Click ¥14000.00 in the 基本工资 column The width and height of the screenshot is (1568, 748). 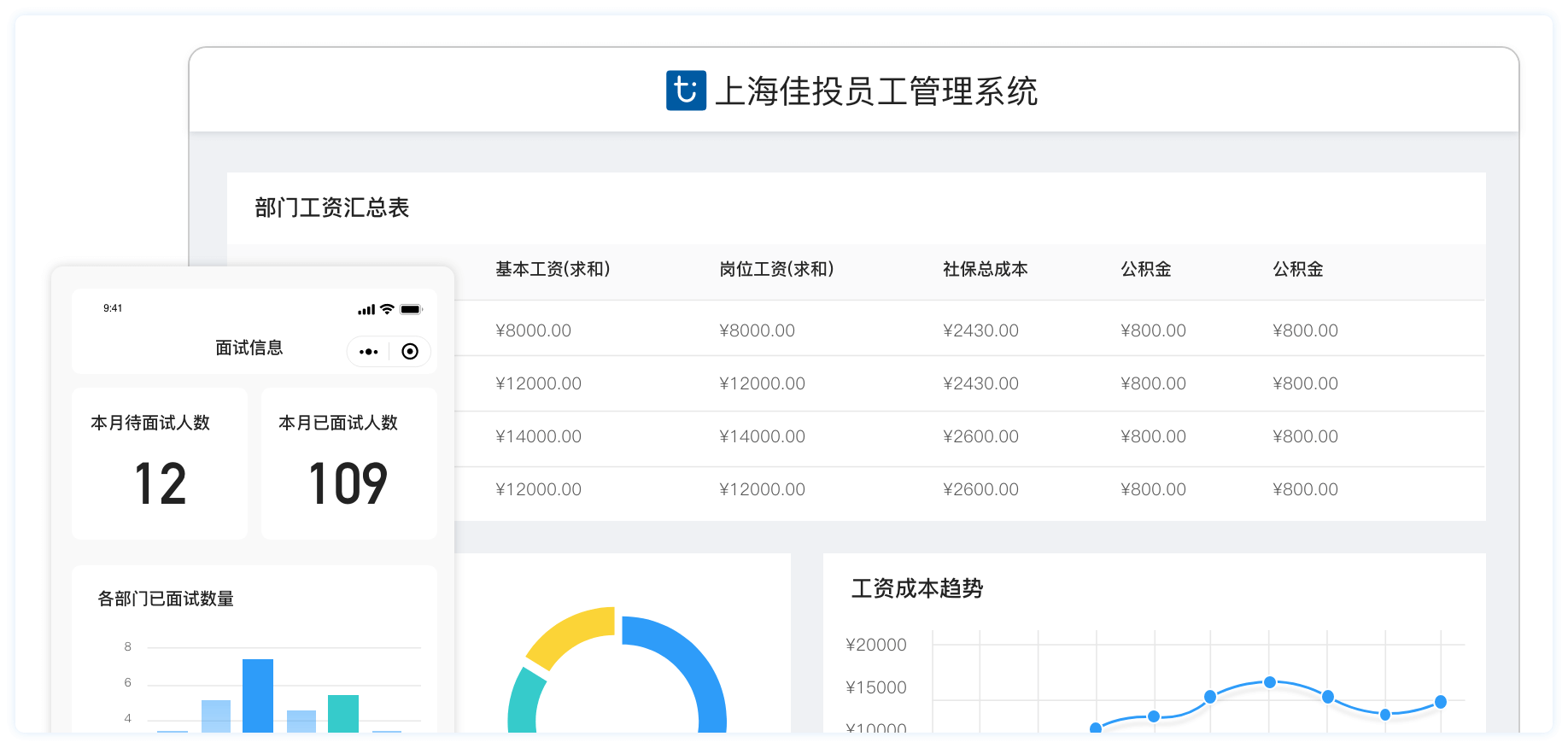538,436
